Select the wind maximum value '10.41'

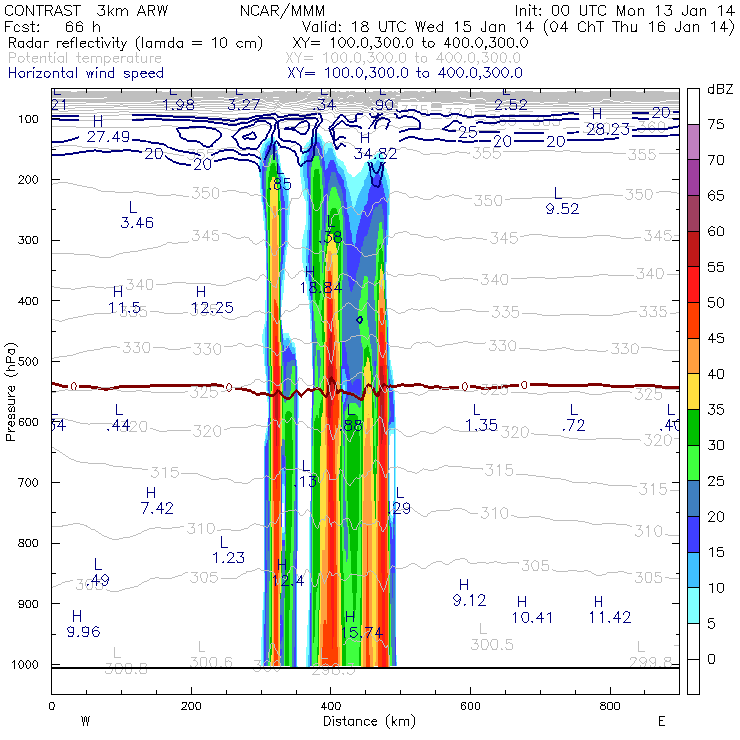pyautogui.click(x=532, y=617)
